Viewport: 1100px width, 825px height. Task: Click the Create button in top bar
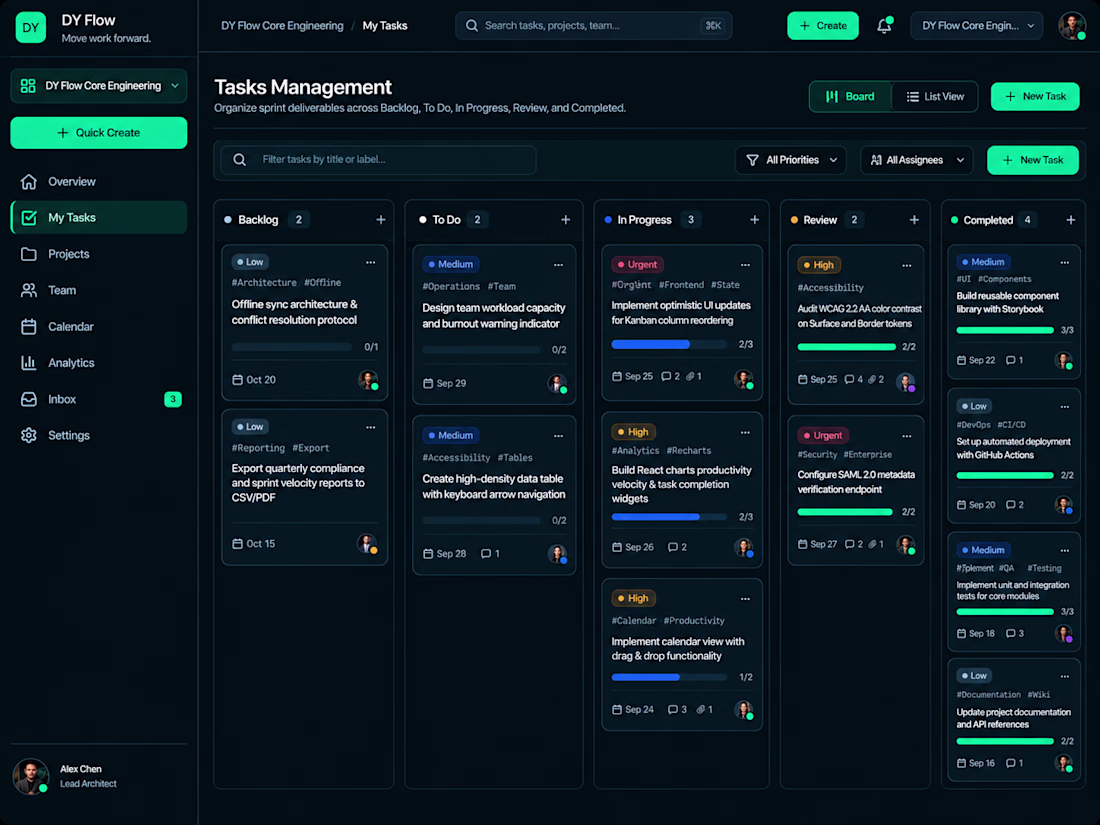(823, 26)
